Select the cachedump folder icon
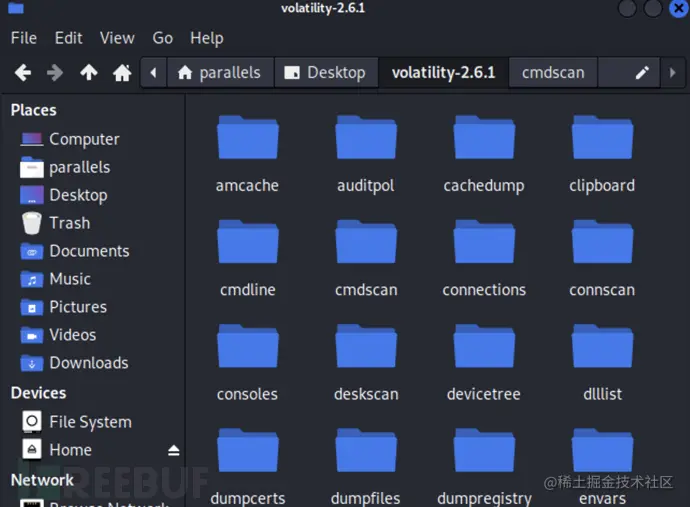Viewport: 690px width, 507px height. [484, 137]
